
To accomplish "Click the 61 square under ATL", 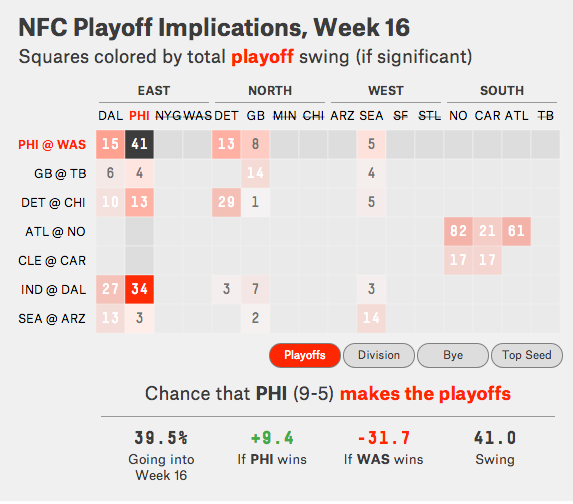I will tap(516, 231).
